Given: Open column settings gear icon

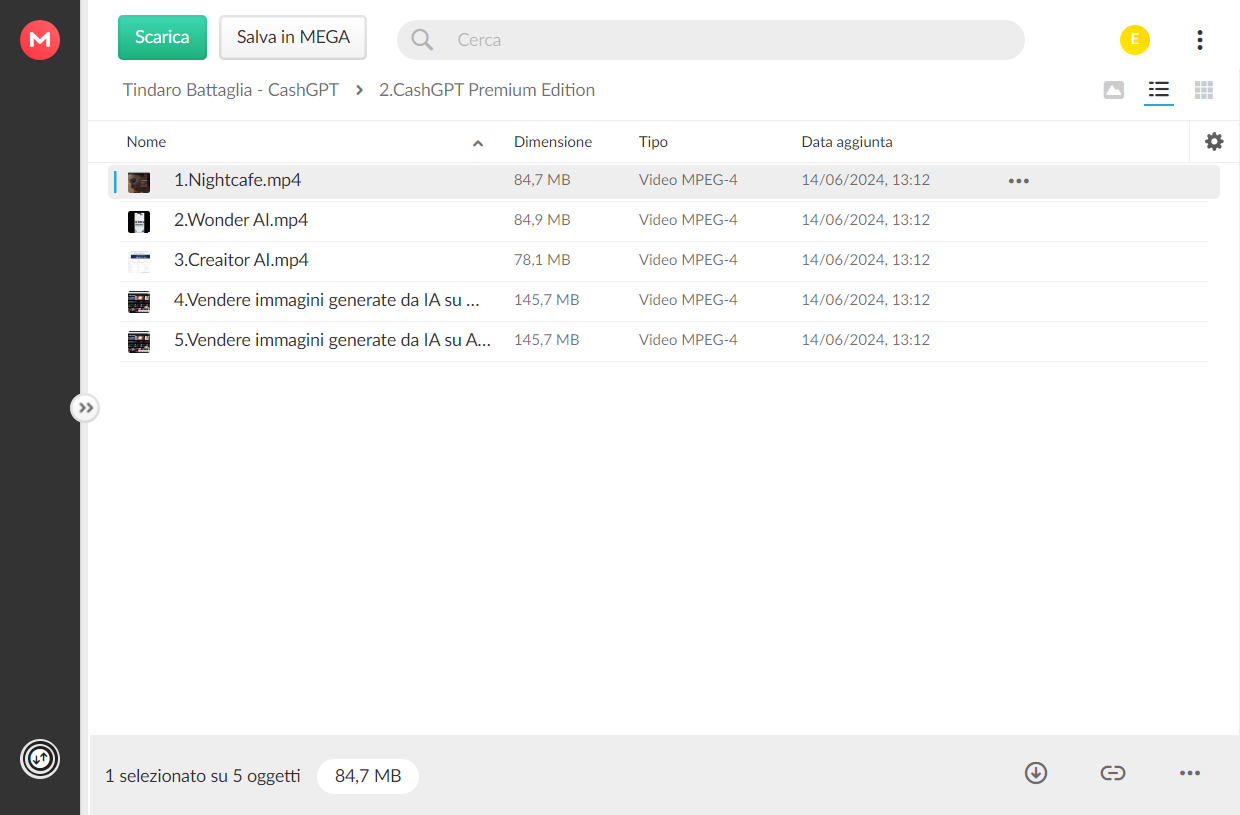Looking at the screenshot, I should coord(1214,142).
